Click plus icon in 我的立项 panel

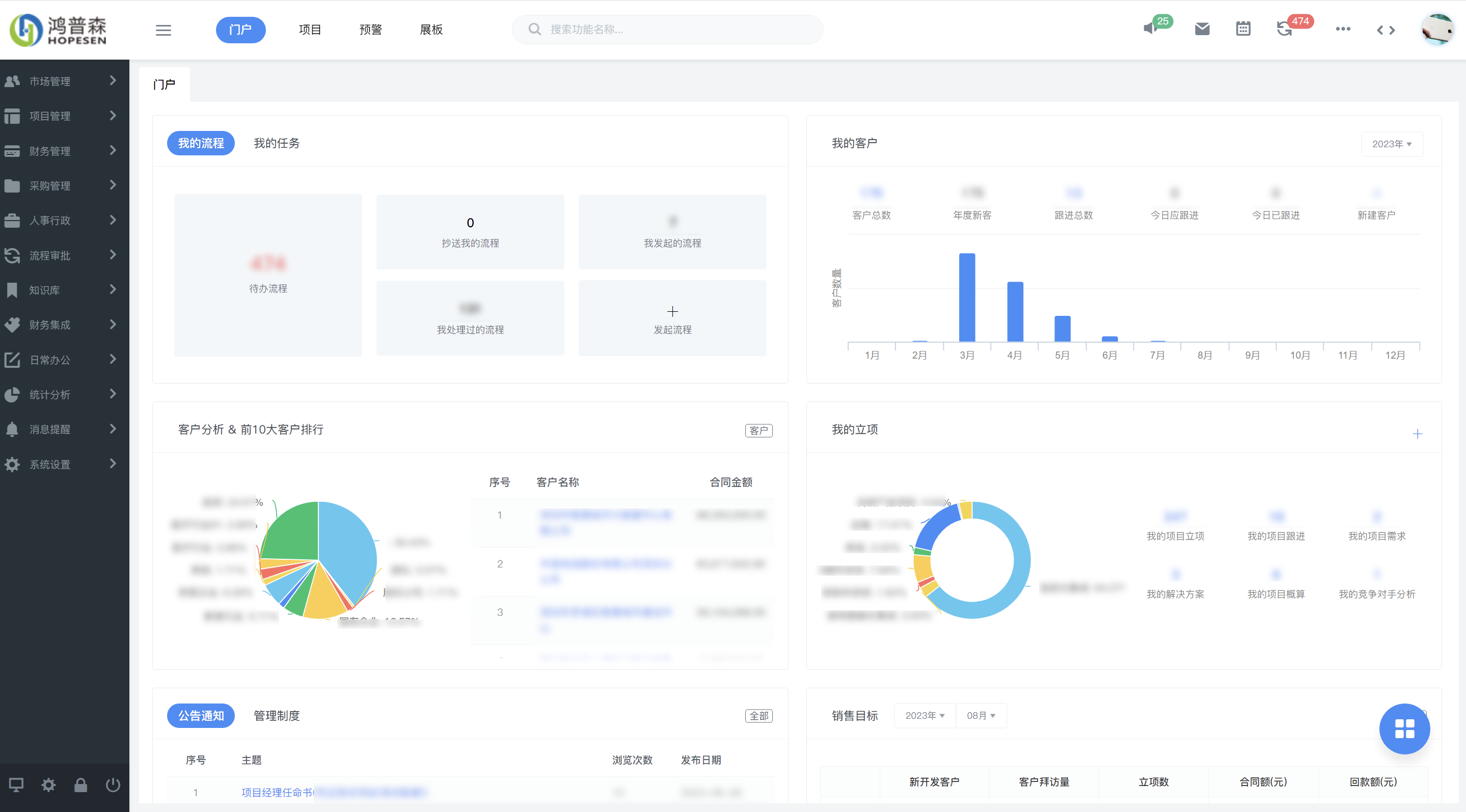pos(1417,434)
